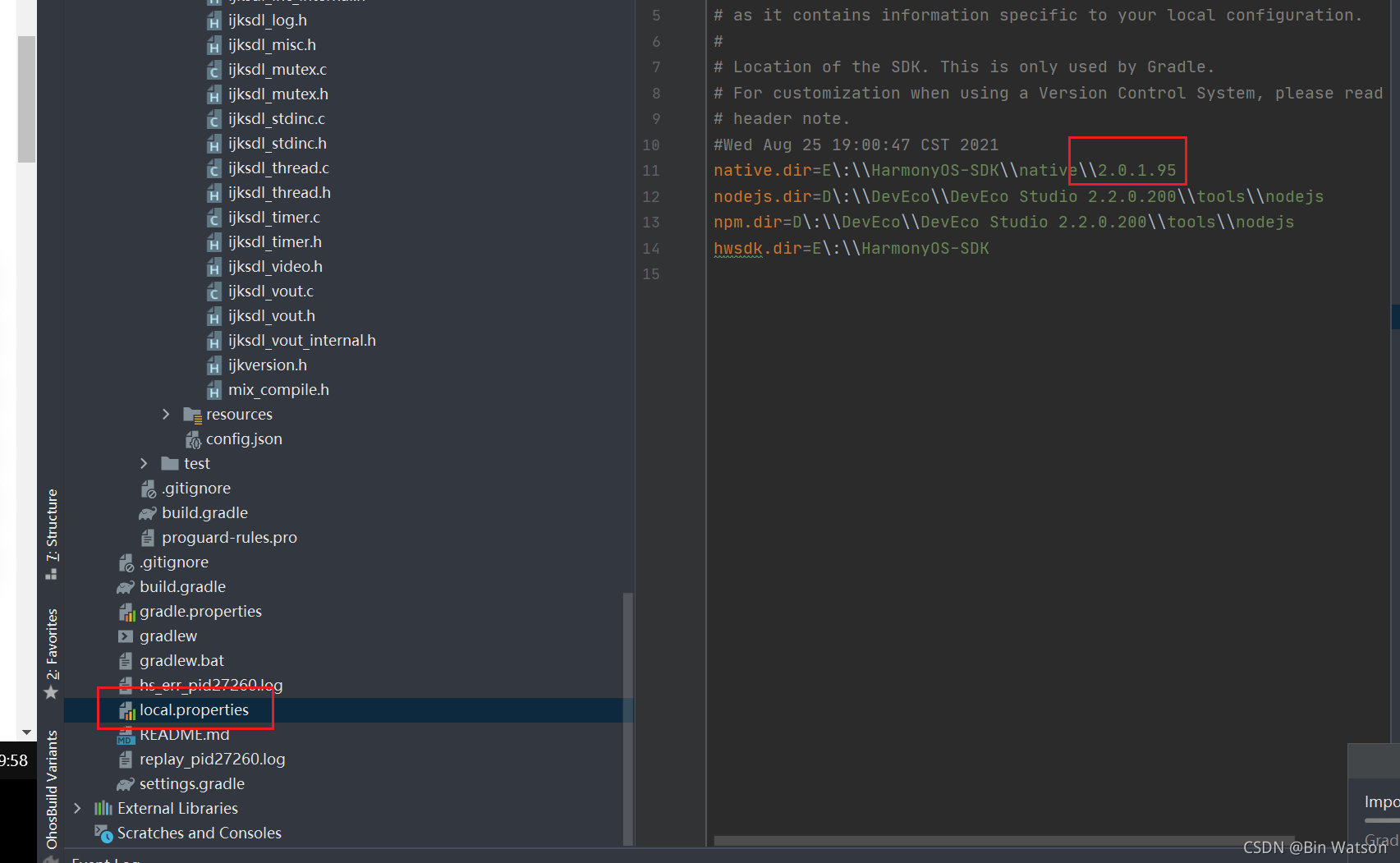1400x863 pixels.
Task: Click the ijksdl_vout.c file icon
Action: [213, 291]
